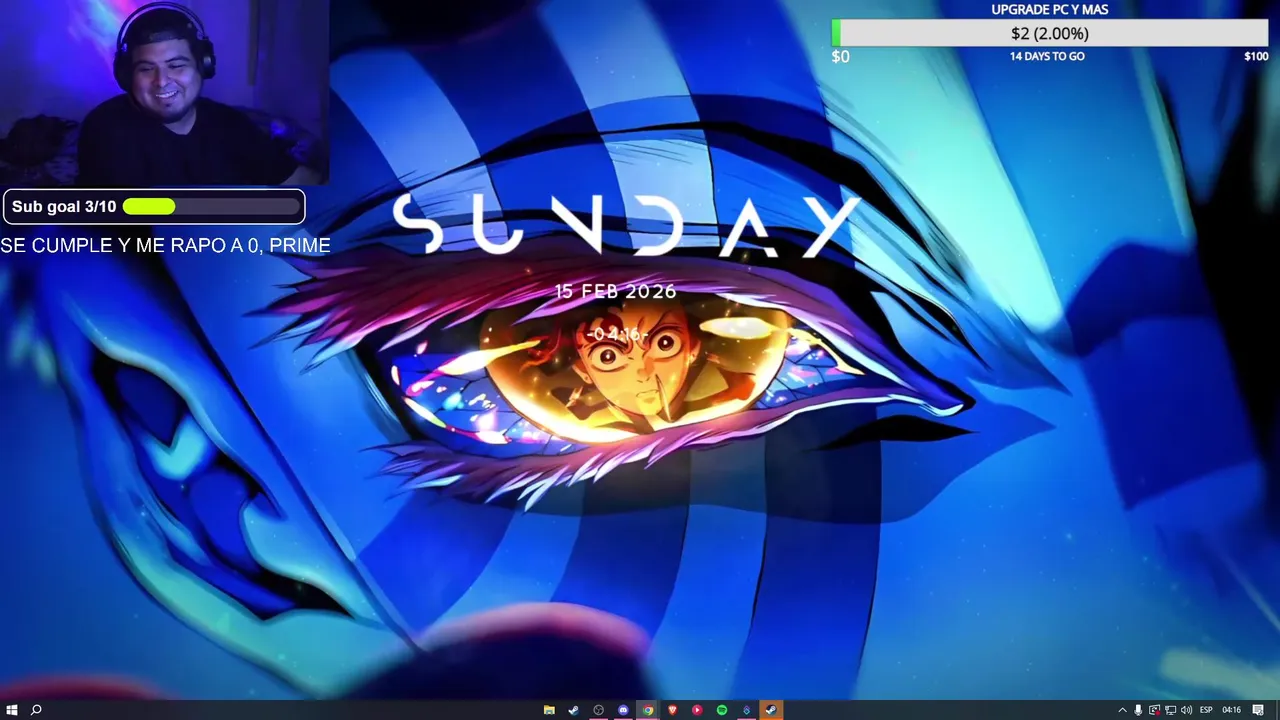Image resolution: width=1280 pixels, height=720 pixels.
Task: Switch to OBS Studio in the taskbar
Action: click(598, 710)
